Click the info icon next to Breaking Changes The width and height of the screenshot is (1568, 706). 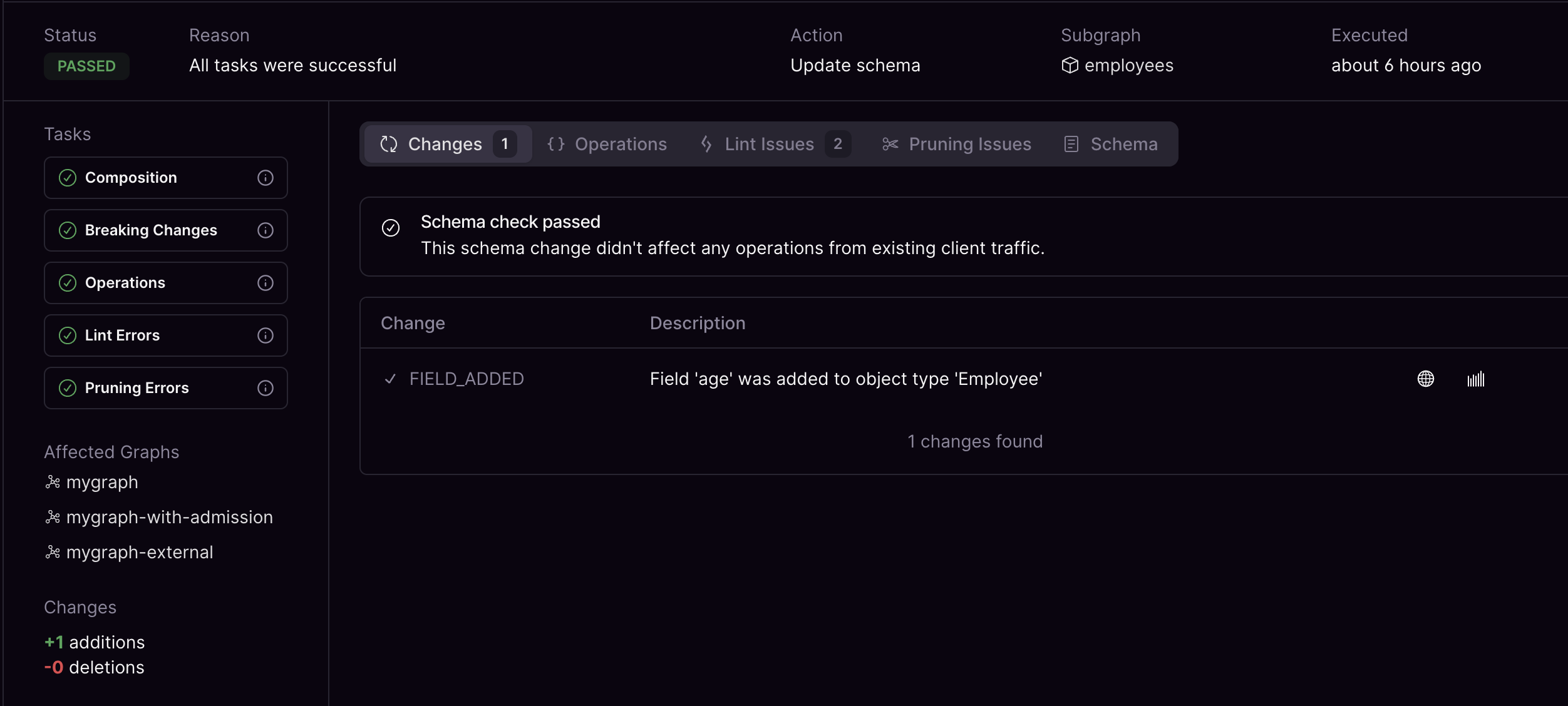(266, 230)
